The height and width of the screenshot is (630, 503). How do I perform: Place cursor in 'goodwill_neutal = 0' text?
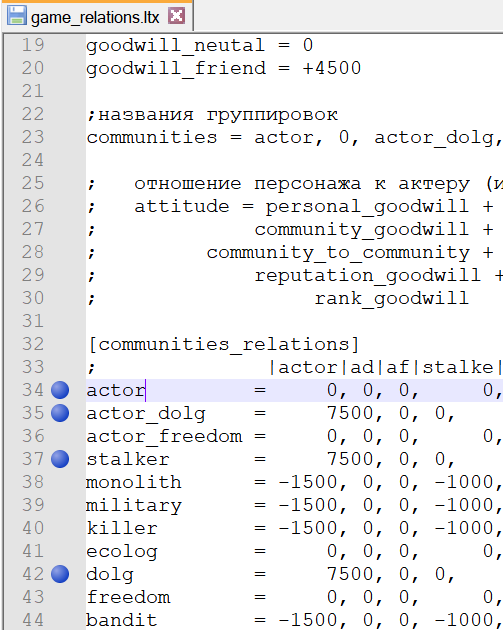pyautogui.click(x=200, y=46)
